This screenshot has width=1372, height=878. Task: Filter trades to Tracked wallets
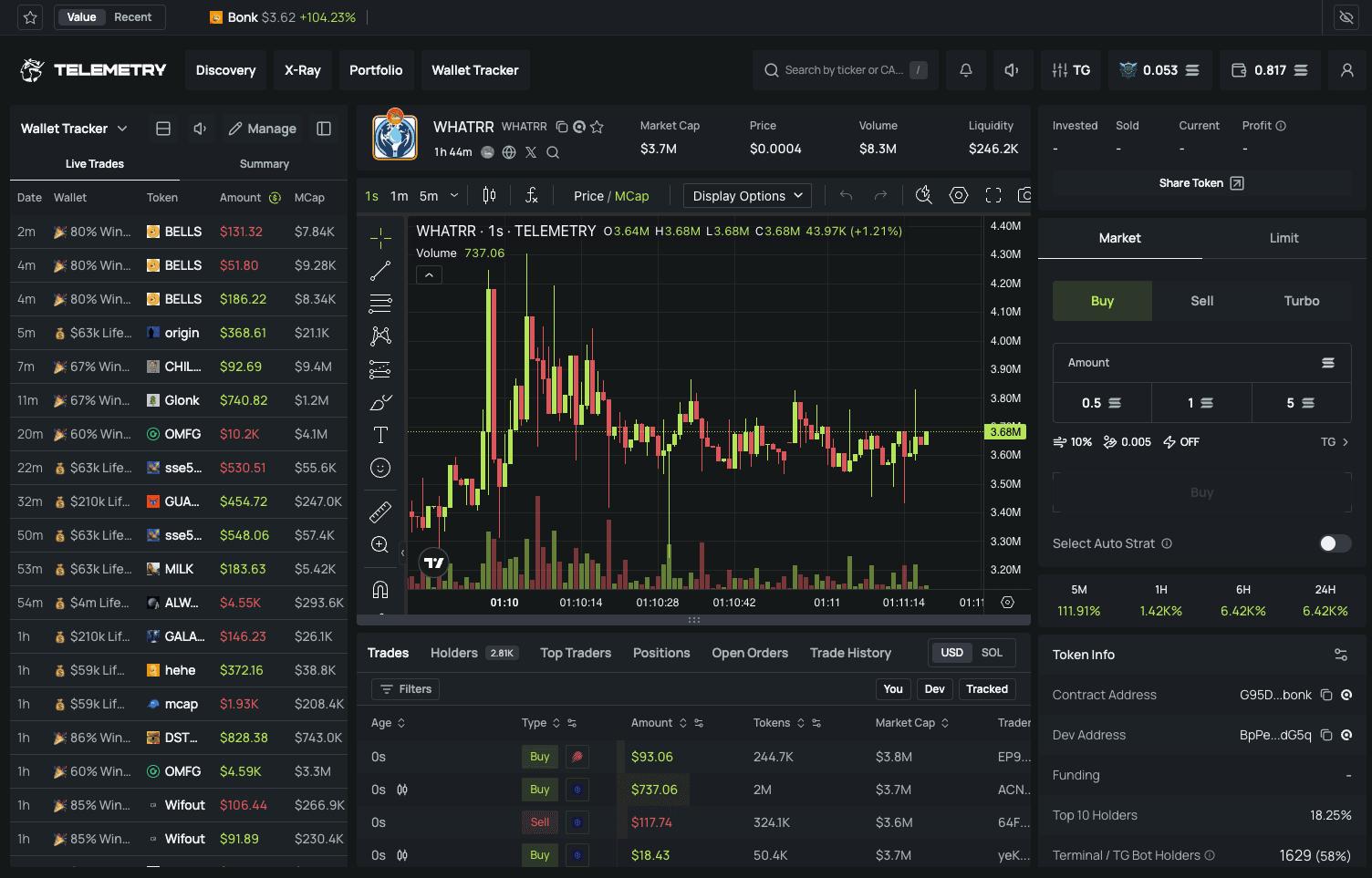pyautogui.click(x=987, y=689)
